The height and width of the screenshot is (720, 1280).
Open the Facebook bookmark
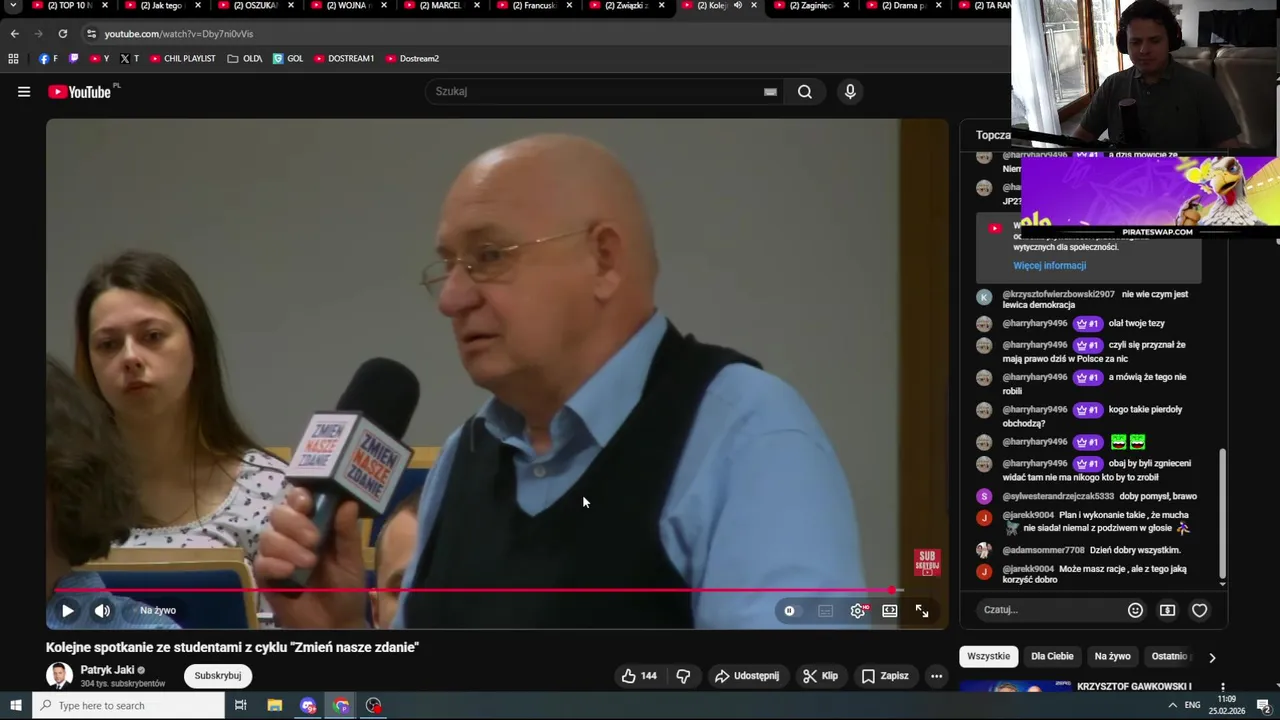48,59
